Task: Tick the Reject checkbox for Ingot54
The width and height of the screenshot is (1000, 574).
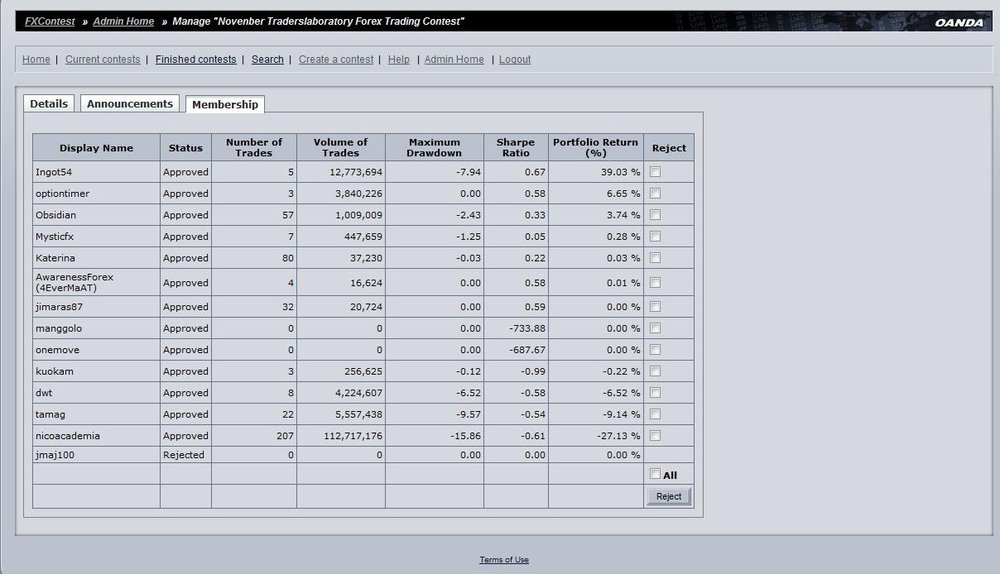Action: [x=655, y=172]
